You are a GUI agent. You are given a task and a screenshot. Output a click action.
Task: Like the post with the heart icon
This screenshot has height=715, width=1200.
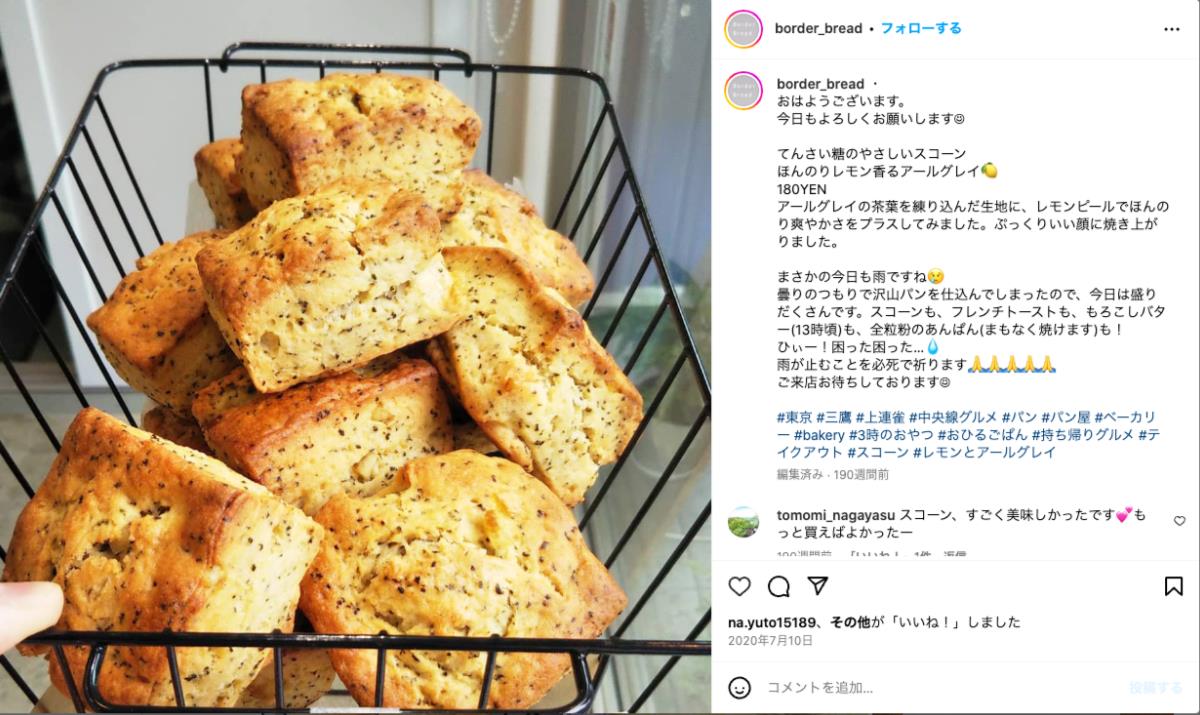[x=739, y=586]
